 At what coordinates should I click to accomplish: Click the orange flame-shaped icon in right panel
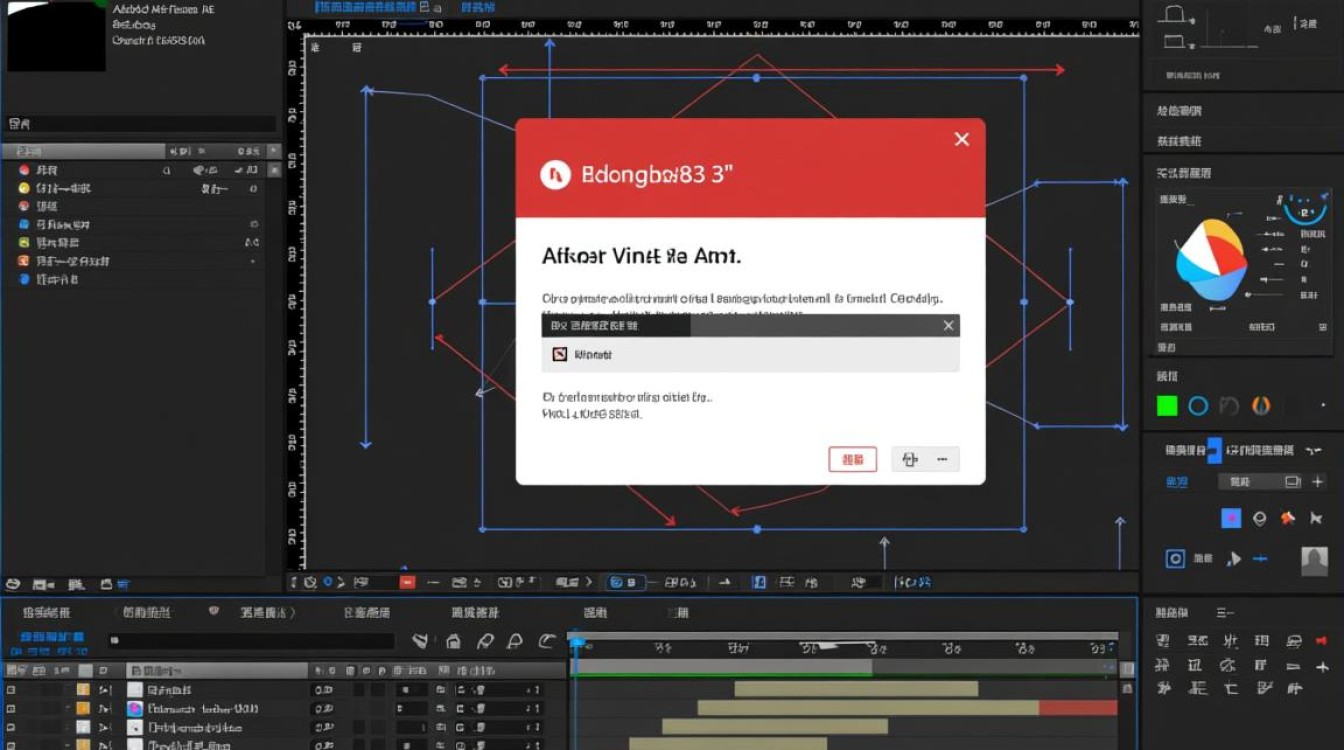[x=1261, y=406]
